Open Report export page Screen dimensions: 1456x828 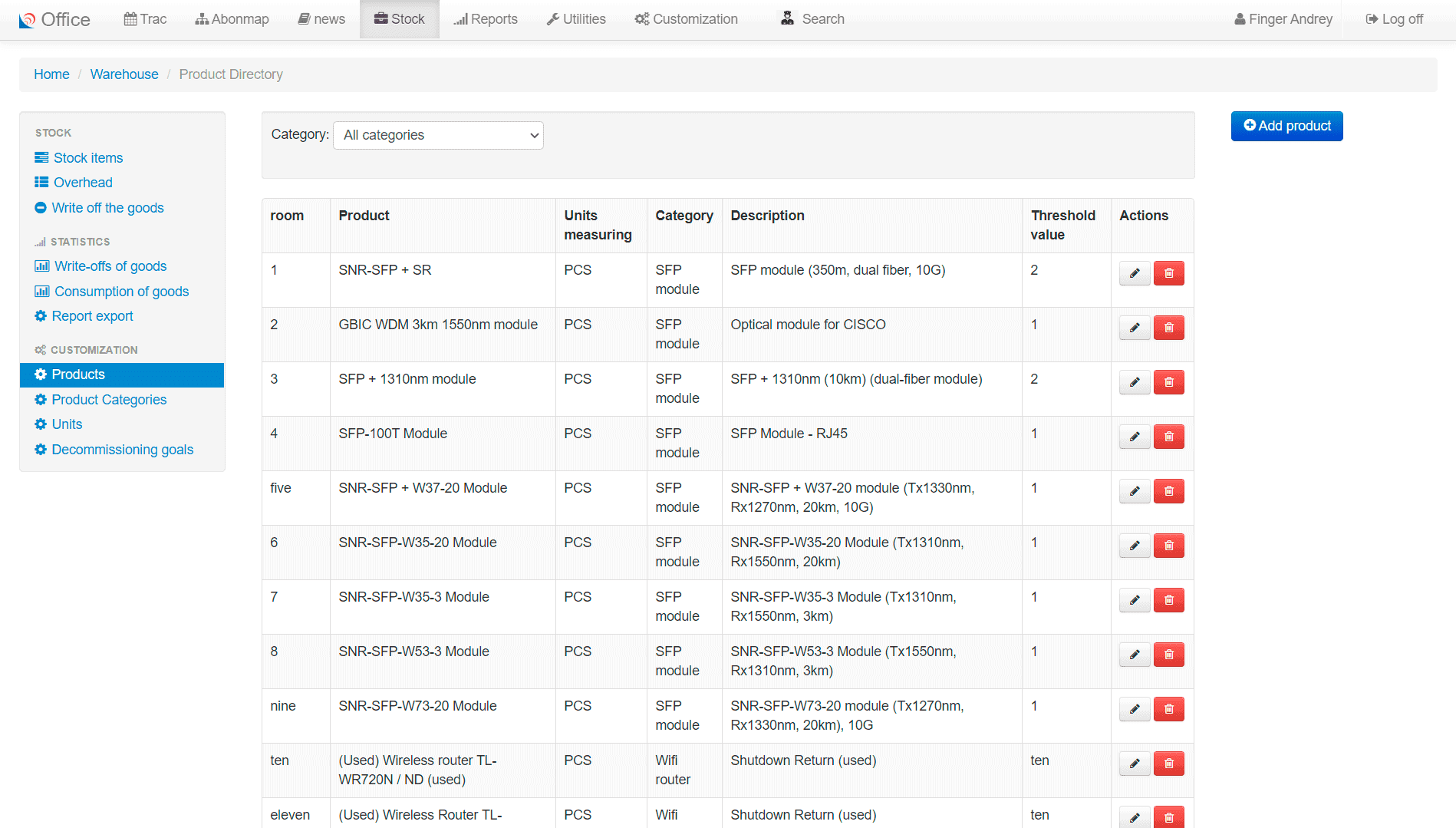click(84, 316)
